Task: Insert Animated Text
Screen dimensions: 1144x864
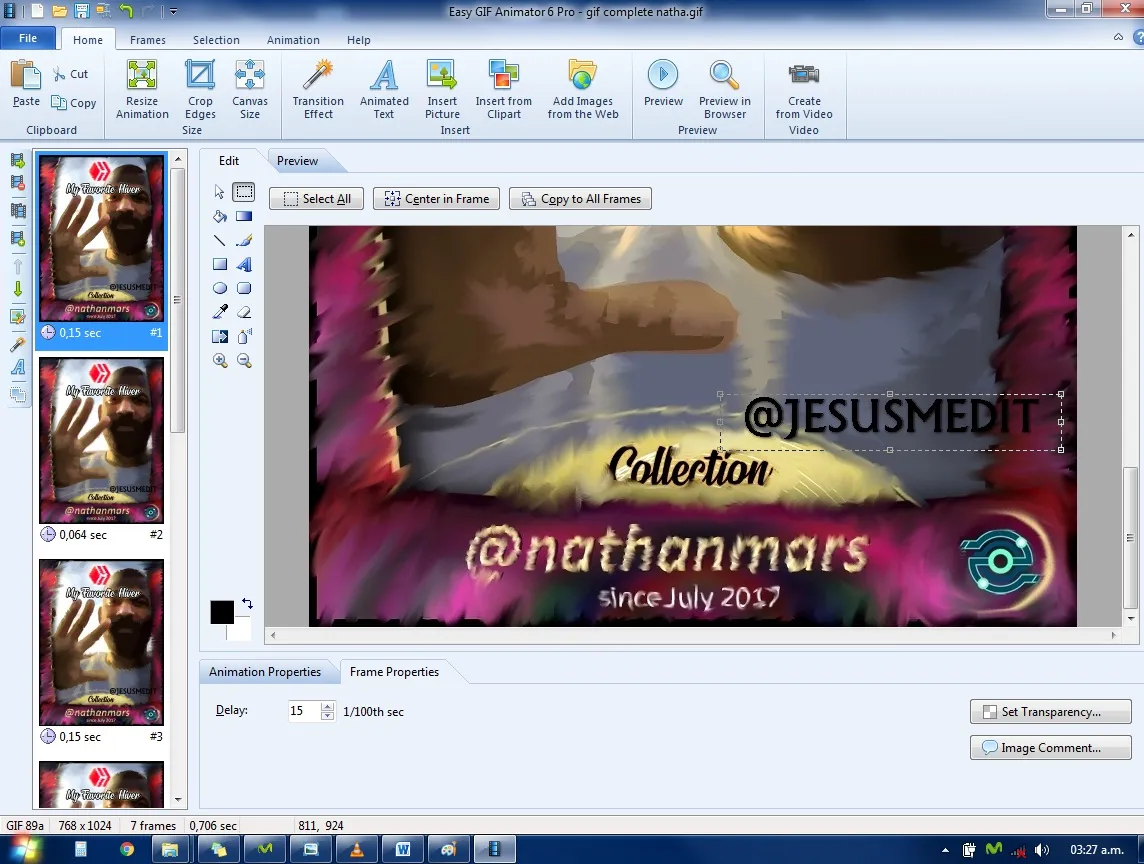Action: point(384,89)
